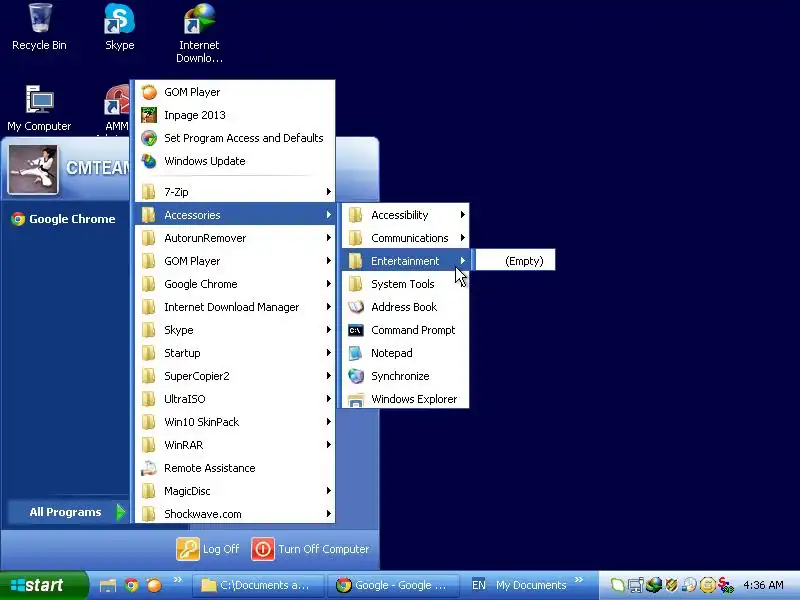Click the Remote Assistance icon
Screen dimensions: 800x600
(149, 468)
